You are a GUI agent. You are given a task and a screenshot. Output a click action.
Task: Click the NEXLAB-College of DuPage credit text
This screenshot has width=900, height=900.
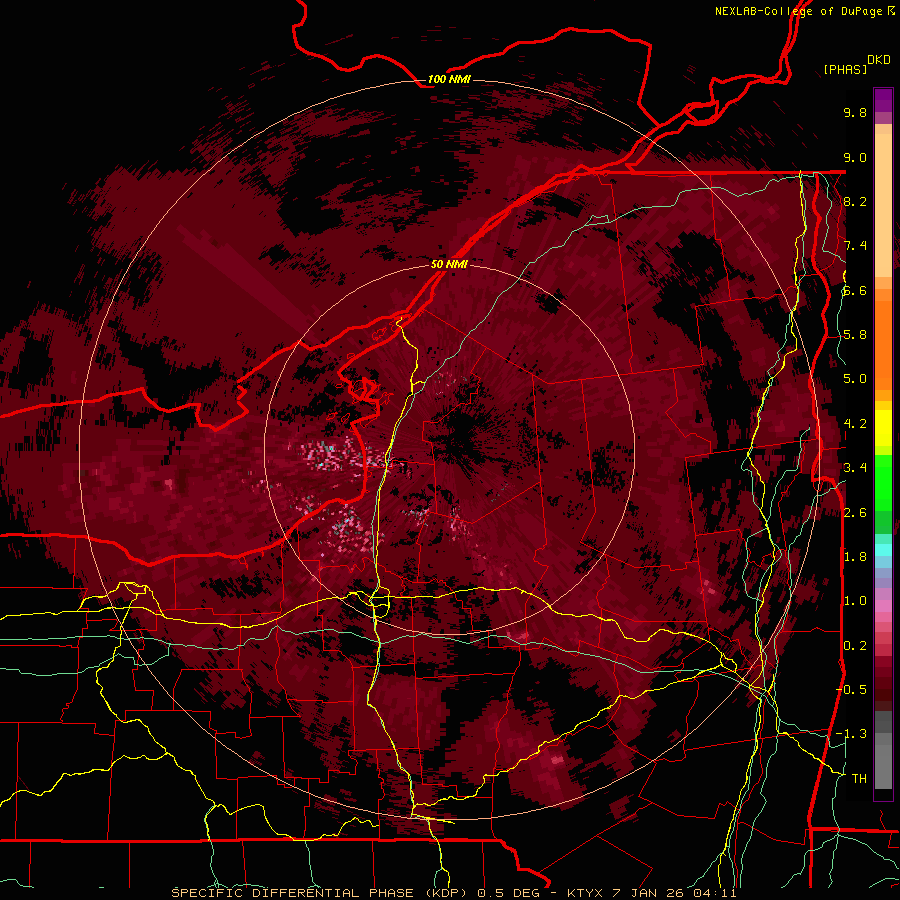[798, 11]
